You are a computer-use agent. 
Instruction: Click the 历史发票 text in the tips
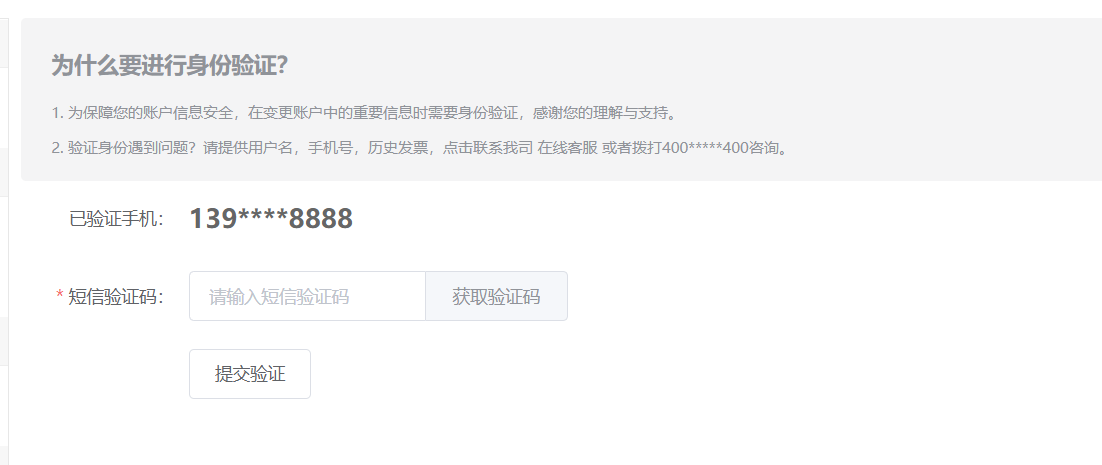click(x=396, y=149)
